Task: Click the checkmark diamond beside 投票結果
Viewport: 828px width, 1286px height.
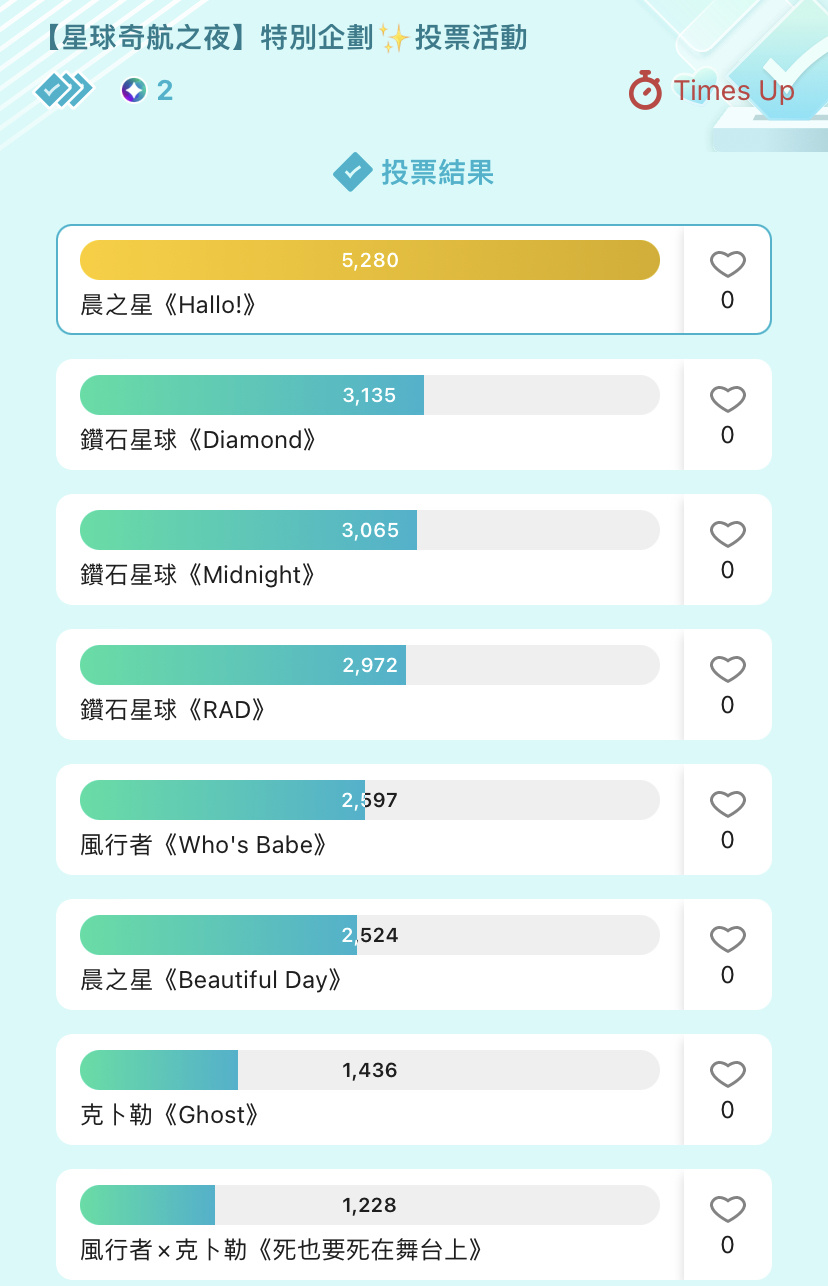Action: tap(352, 173)
